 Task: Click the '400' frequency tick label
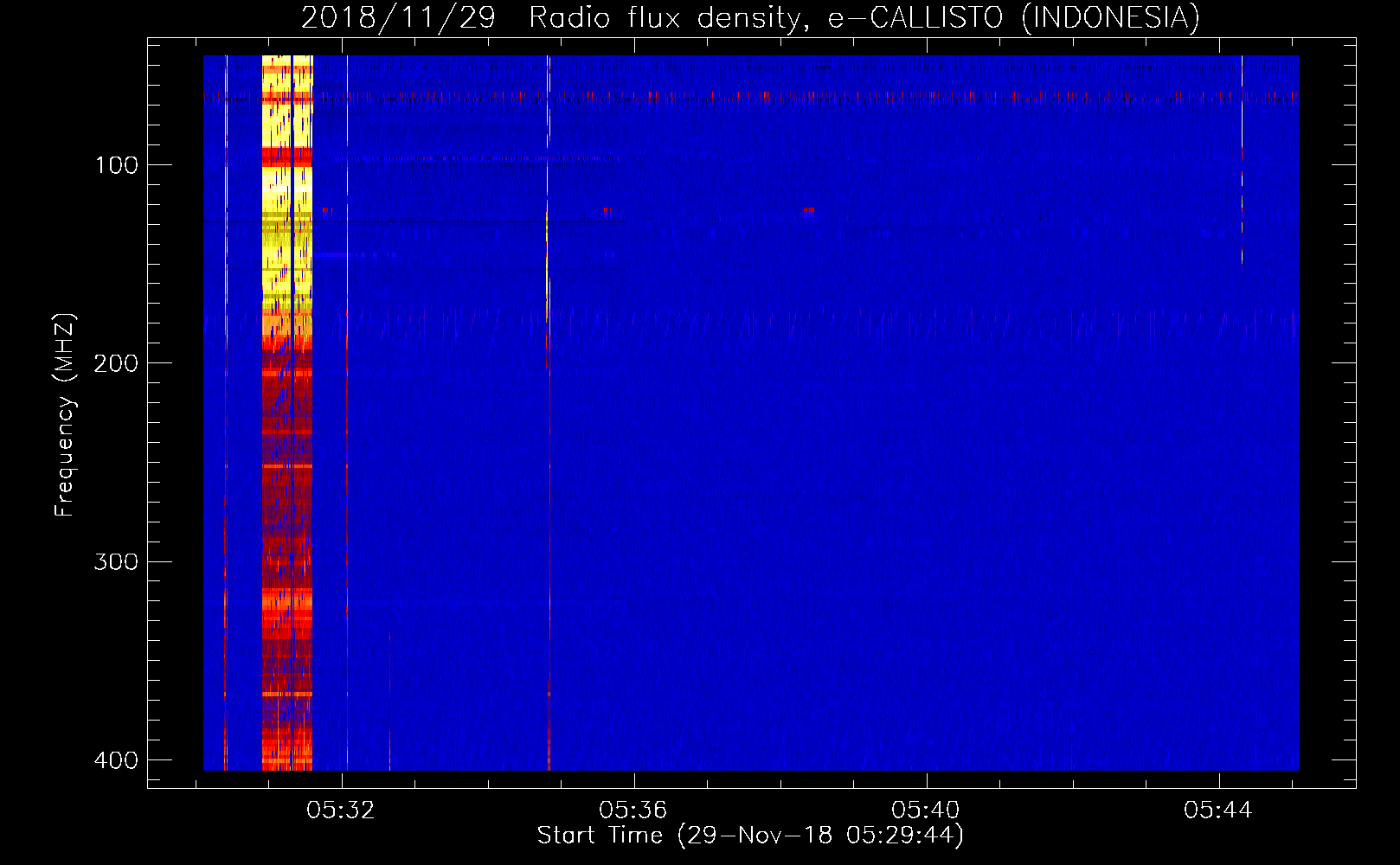point(116,760)
